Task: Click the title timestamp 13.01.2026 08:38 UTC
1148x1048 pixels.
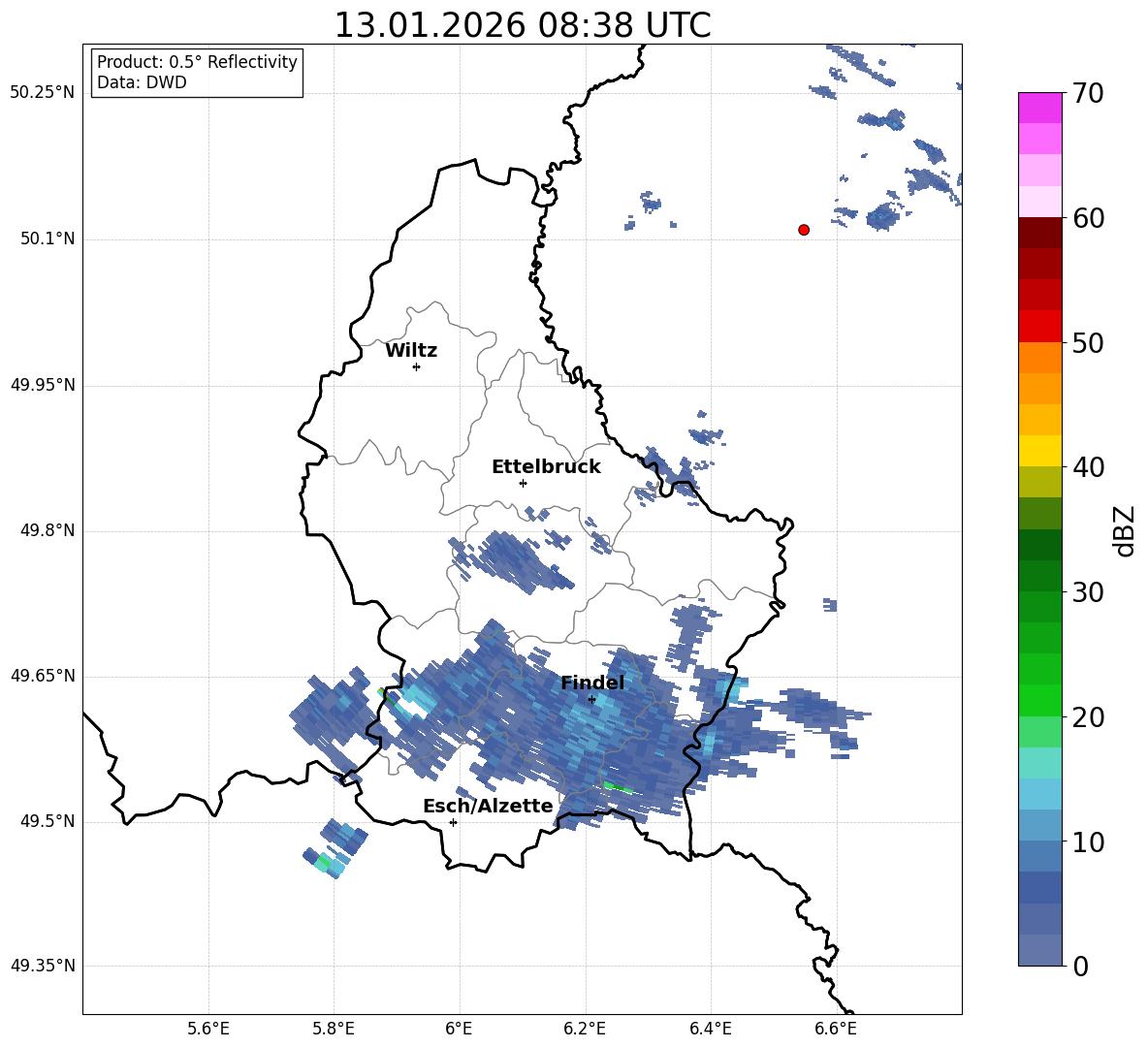Action: tap(523, 25)
